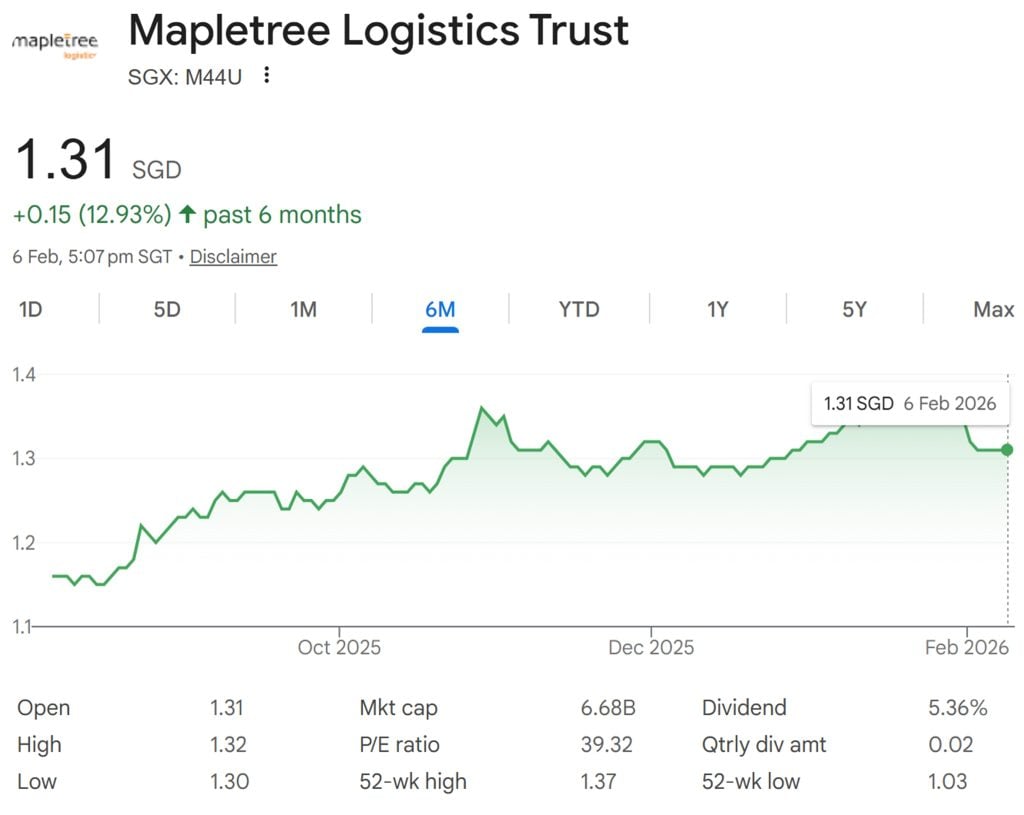Click the Mapletree Logistics company logo
This screenshot has height=815, width=1024.
[54, 42]
